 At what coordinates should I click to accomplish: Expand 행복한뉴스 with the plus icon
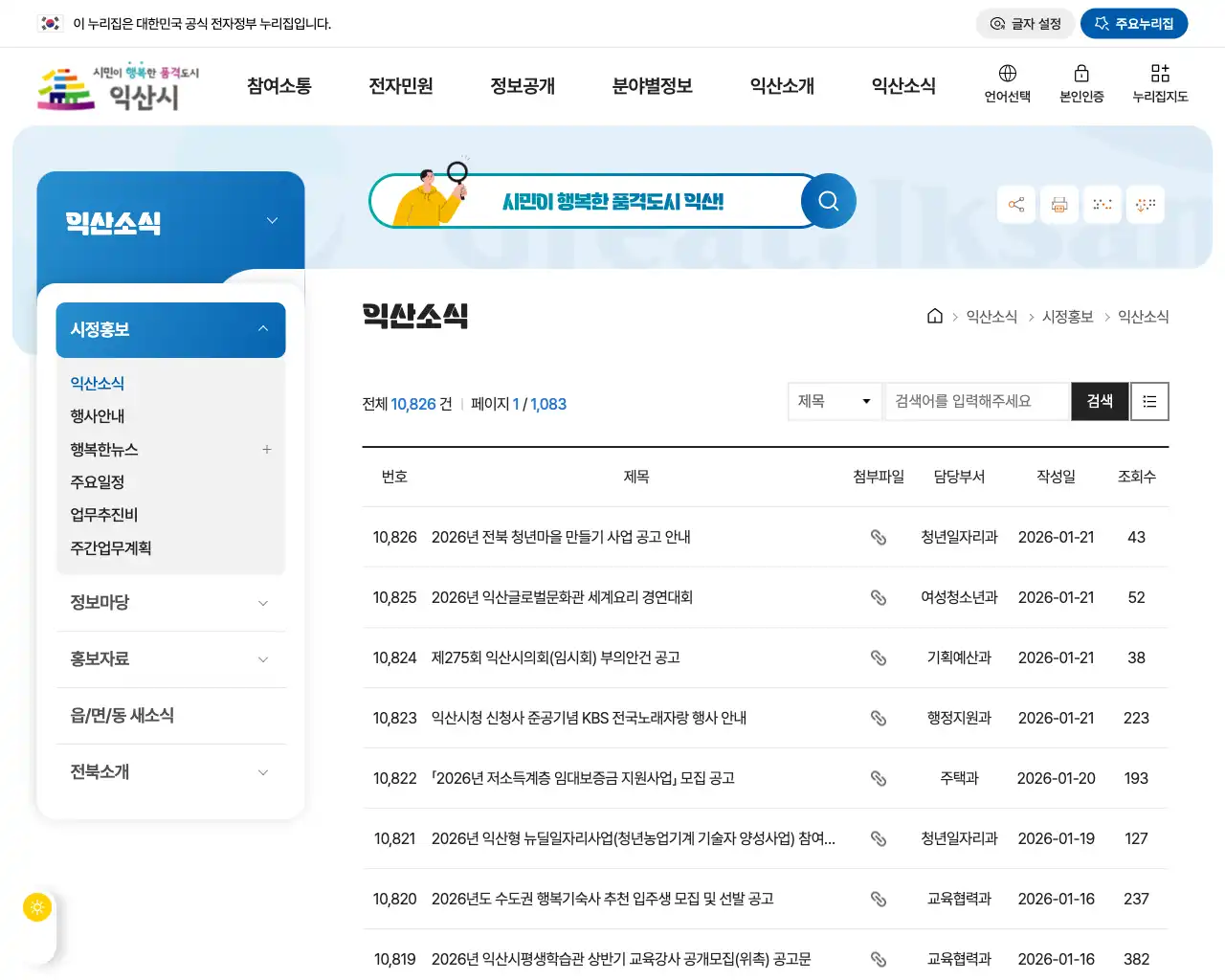pos(266,449)
